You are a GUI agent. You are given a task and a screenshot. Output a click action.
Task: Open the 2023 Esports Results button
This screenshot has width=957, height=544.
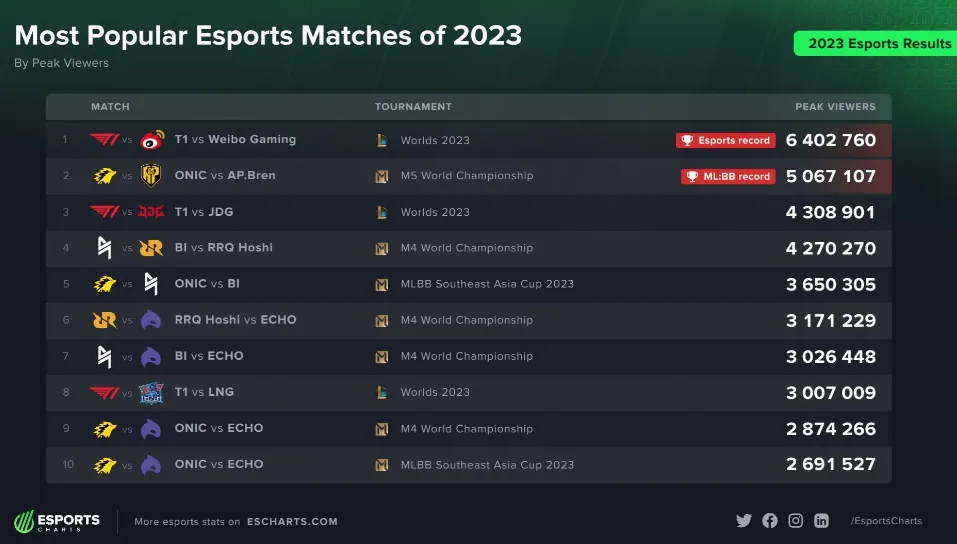[x=877, y=44]
